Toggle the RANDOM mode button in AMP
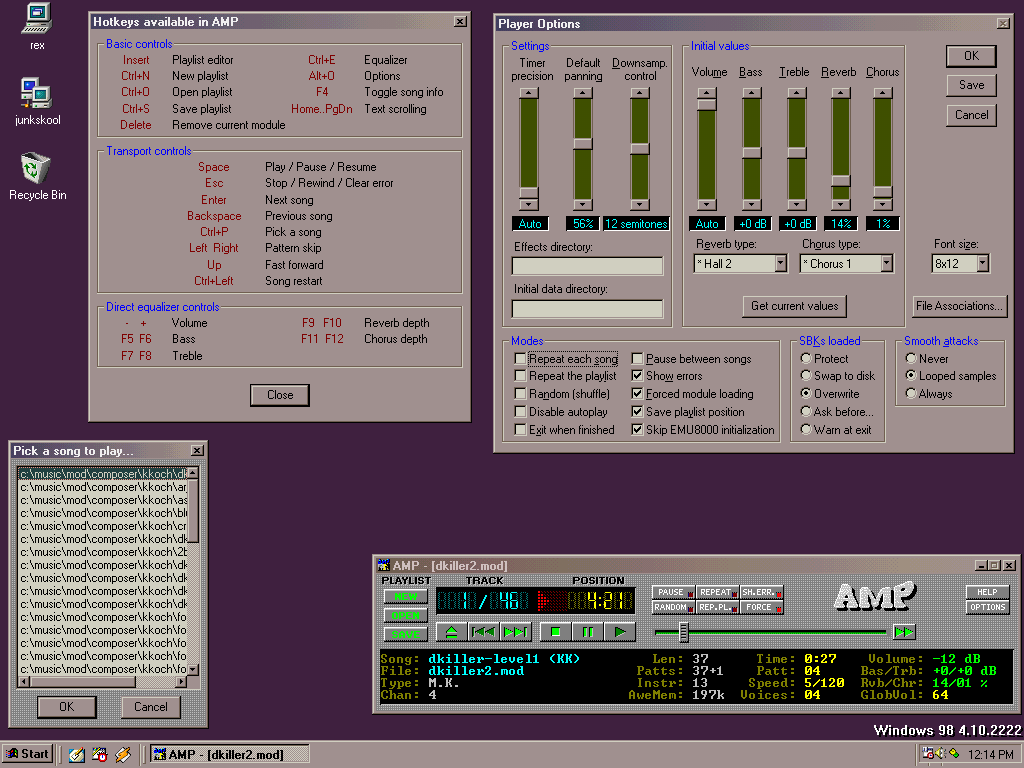Viewport: 1024px width, 768px height. pos(673,607)
